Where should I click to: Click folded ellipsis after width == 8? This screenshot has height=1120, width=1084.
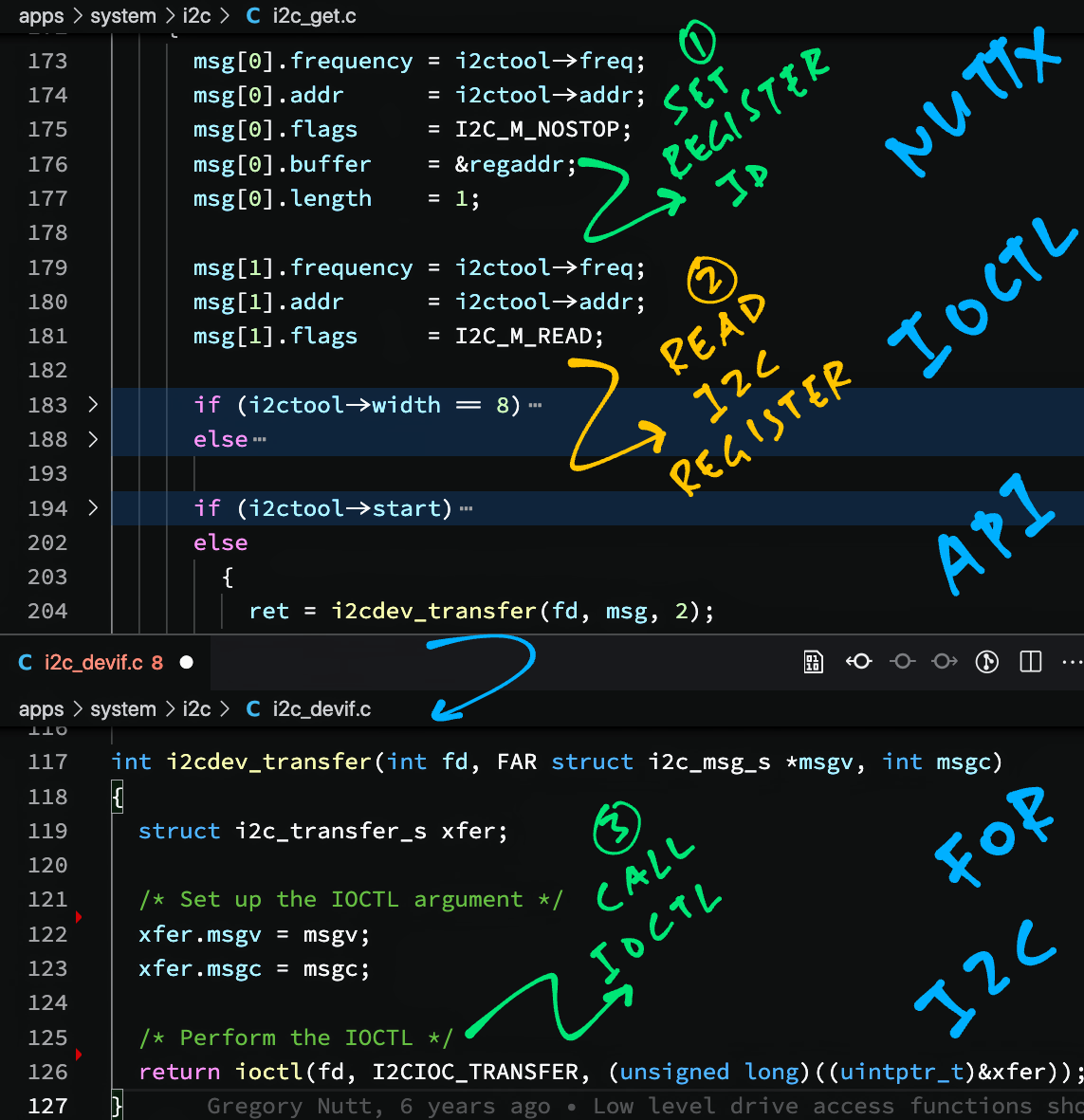[x=535, y=405]
